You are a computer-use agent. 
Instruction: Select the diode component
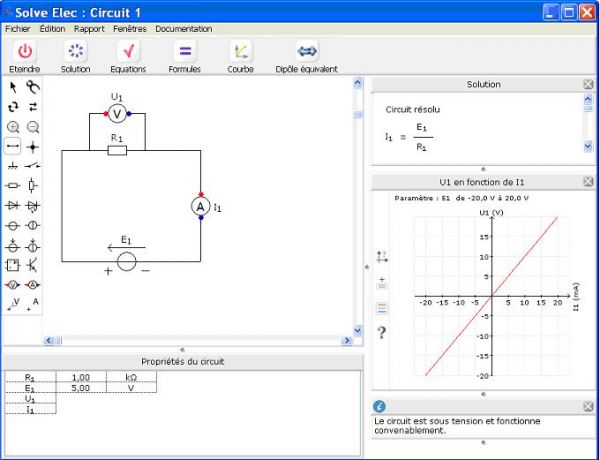click(x=13, y=206)
